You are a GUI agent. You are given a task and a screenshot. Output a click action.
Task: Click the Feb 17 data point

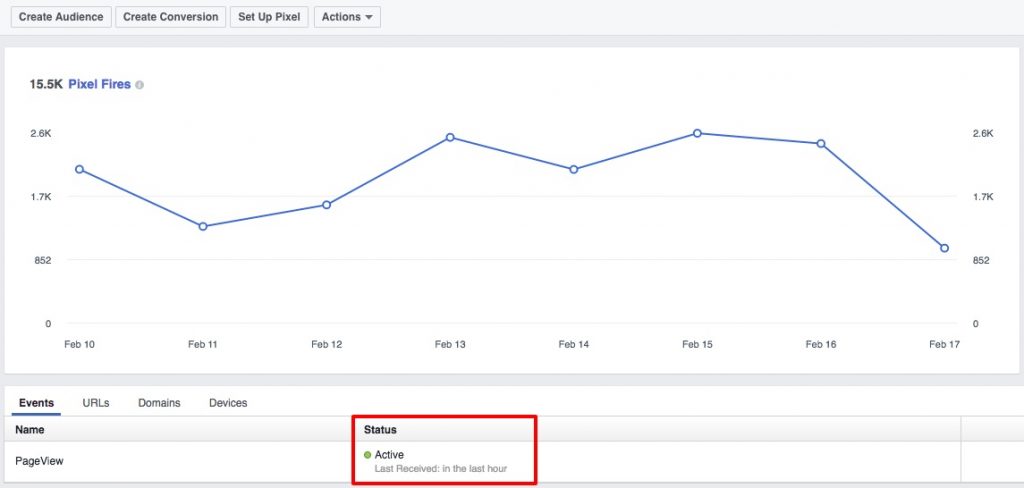[944, 248]
